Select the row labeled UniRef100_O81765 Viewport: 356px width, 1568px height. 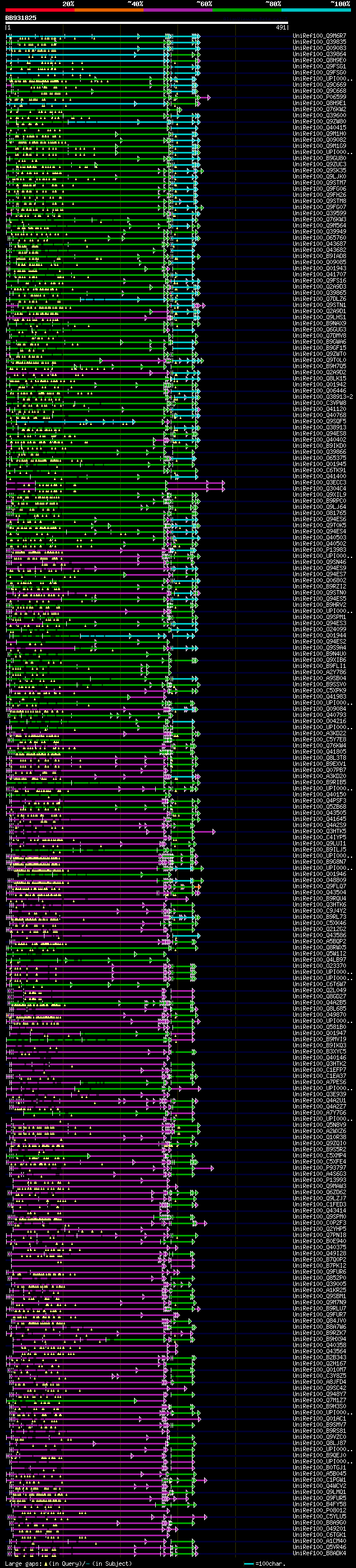pyautogui.click(x=319, y=513)
